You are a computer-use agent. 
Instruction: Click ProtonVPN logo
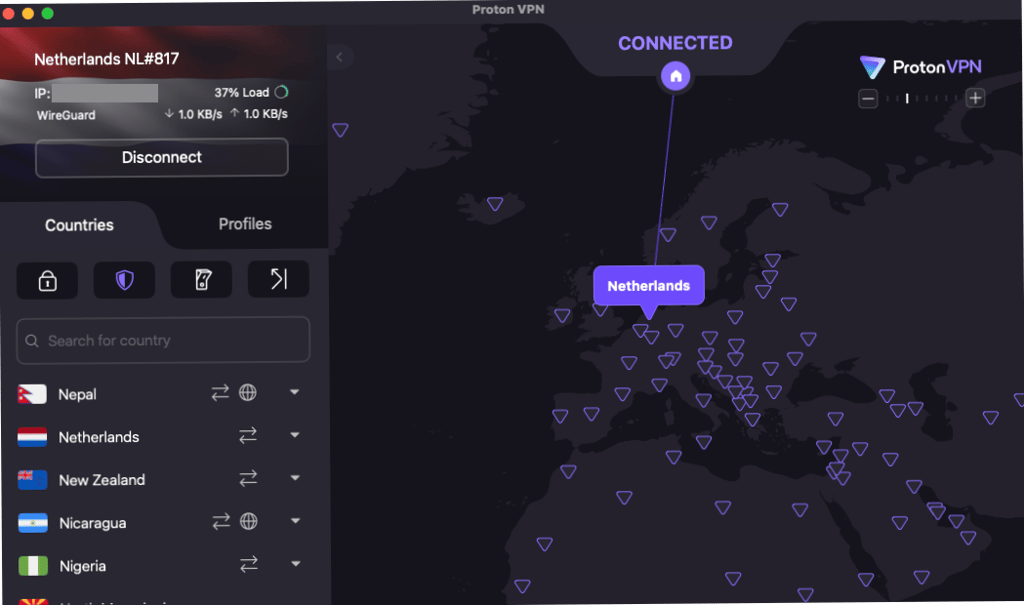[920, 67]
